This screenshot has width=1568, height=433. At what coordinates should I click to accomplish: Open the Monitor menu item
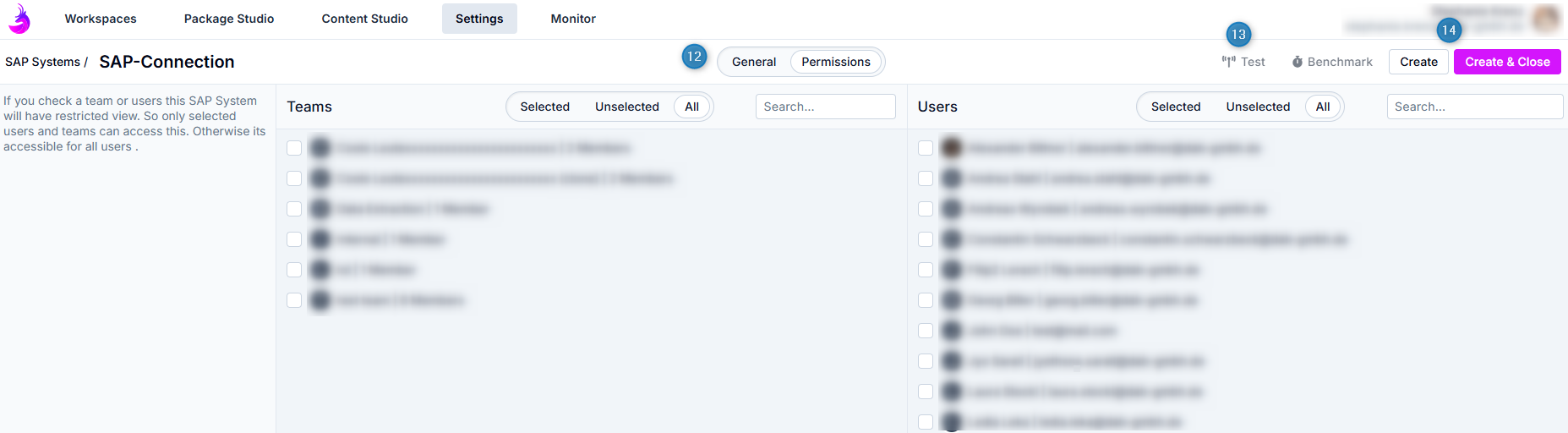pyautogui.click(x=573, y=19)
